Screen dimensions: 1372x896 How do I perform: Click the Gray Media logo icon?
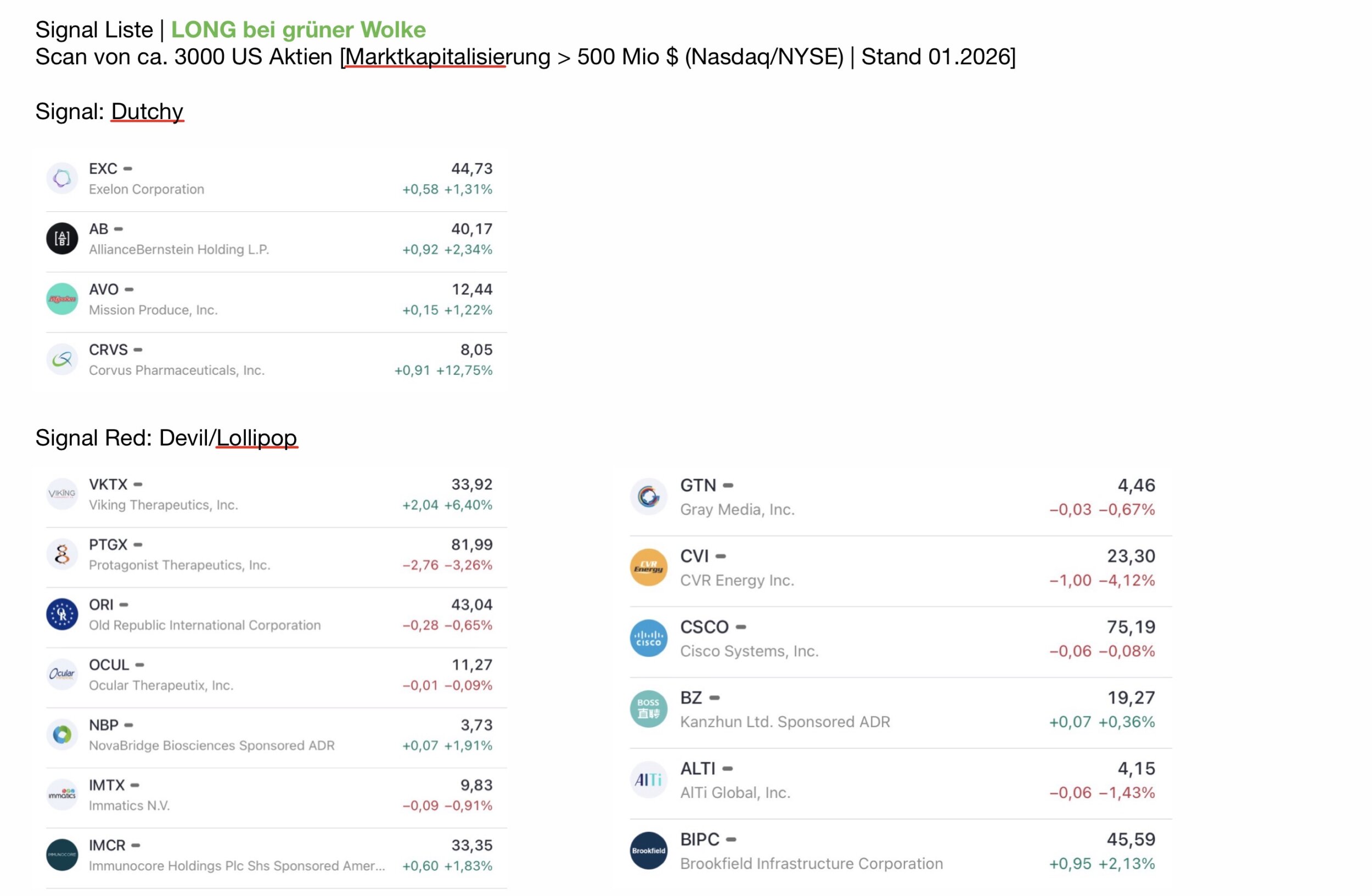pyautogui.click(x=649, y=496)
